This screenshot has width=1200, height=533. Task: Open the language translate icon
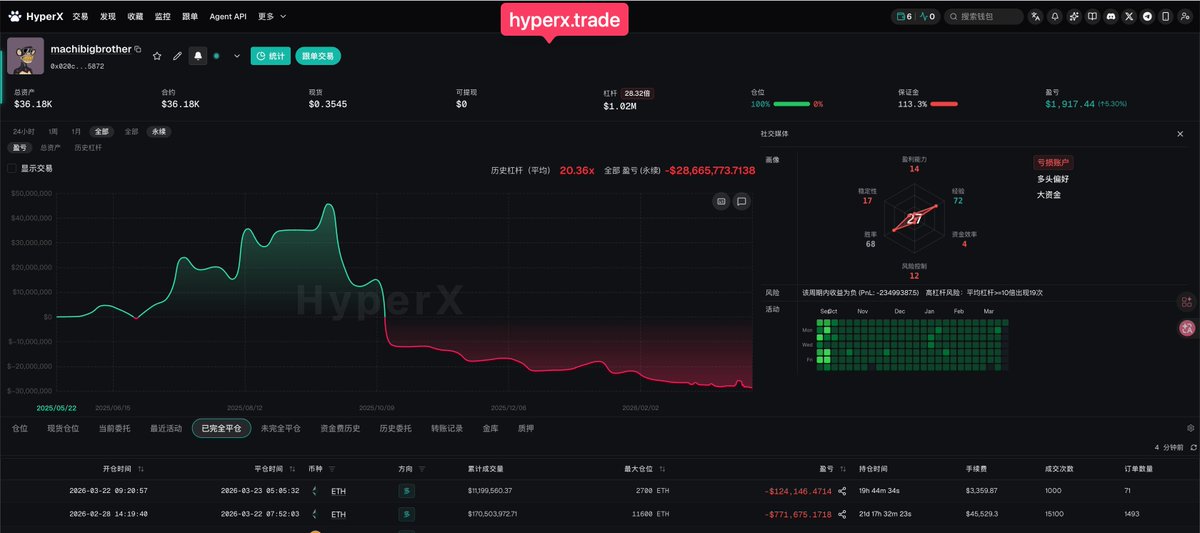click(x=1035, y=17)
